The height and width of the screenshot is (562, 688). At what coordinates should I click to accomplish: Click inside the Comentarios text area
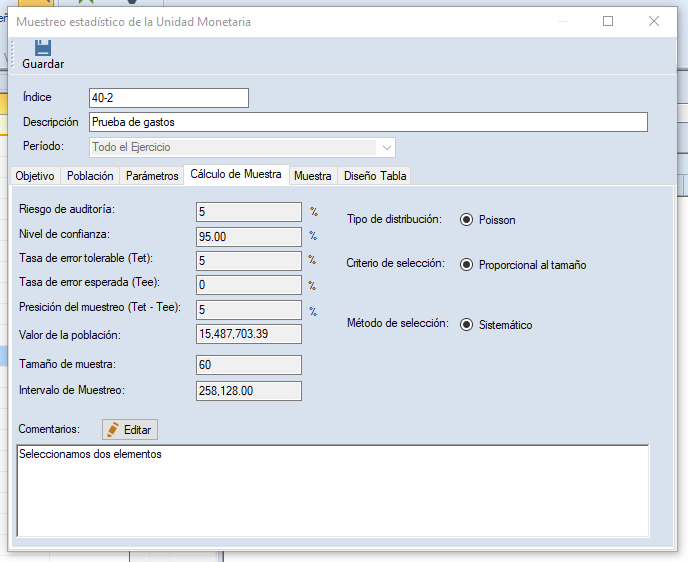tap(332, 489)
